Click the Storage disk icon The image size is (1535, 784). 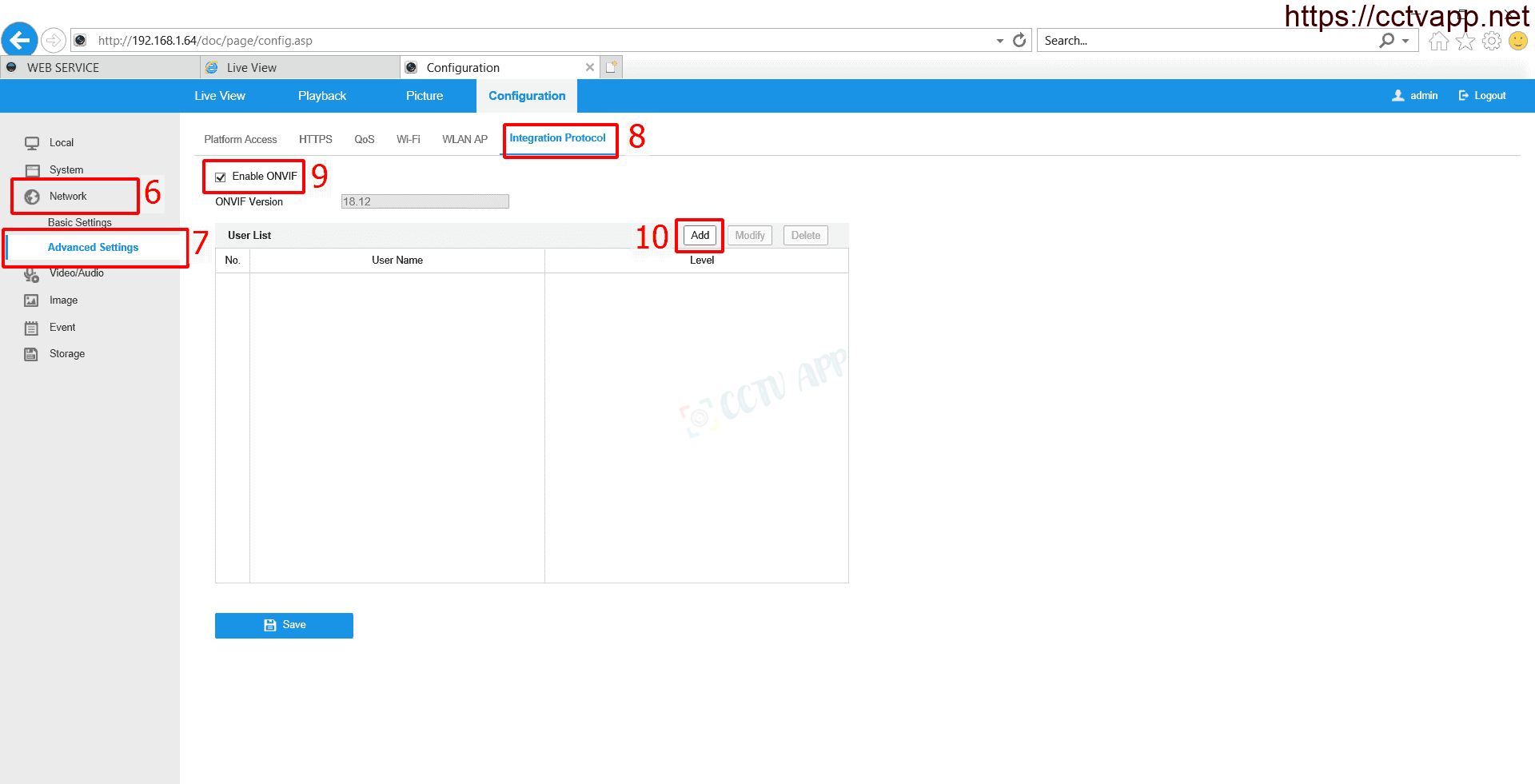click(x=31, y=354)
